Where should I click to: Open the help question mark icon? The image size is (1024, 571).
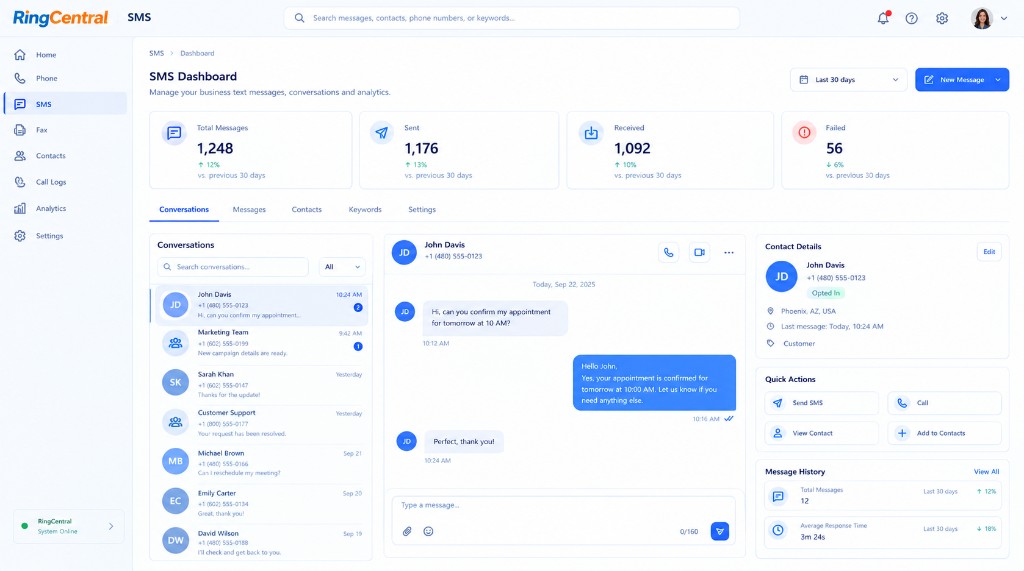(x=912, y=18)
